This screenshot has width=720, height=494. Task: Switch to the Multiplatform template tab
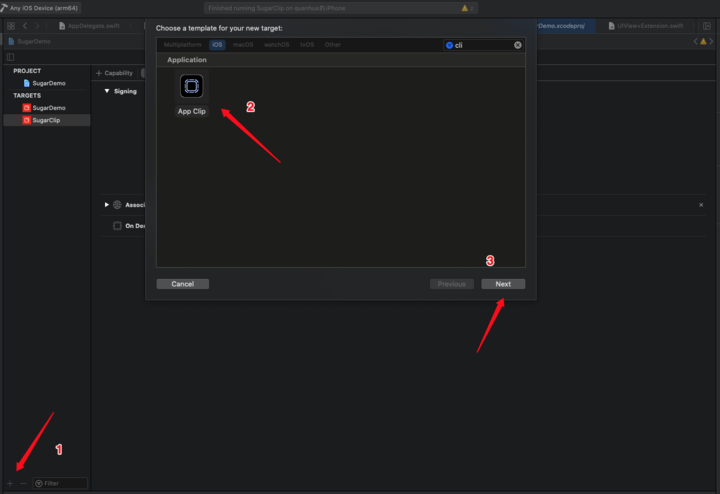click(182, 45)
